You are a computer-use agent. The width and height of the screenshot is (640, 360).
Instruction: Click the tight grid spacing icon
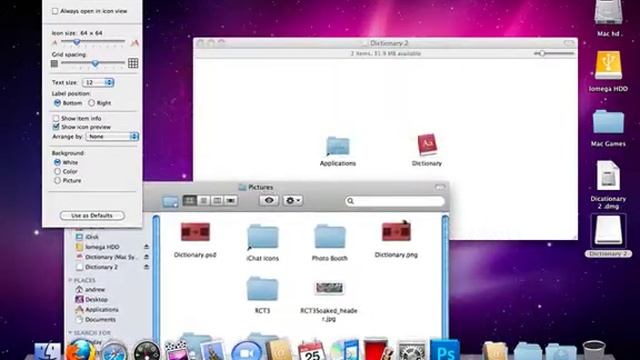[54, 63]
